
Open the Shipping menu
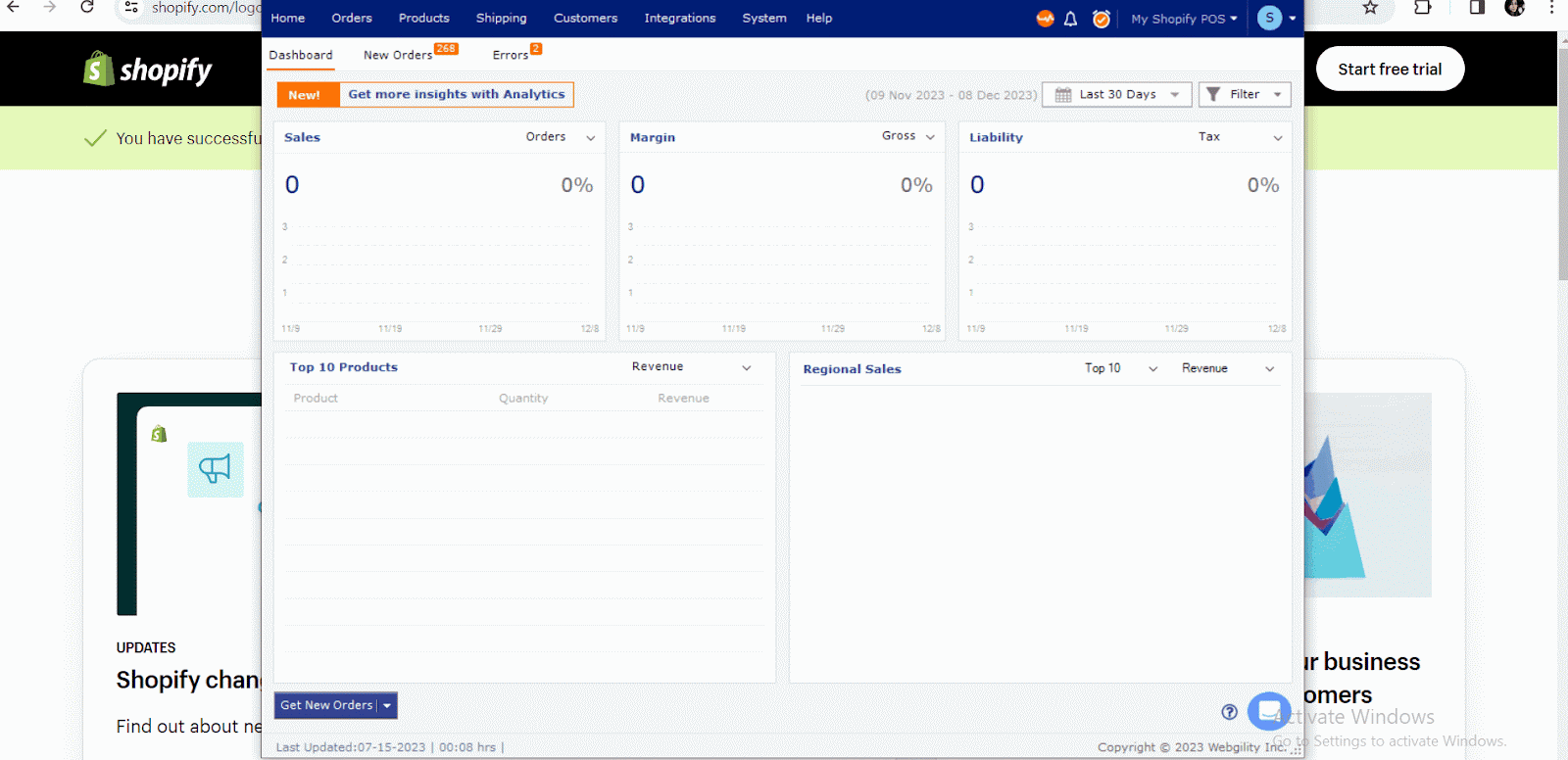point(502,18)
